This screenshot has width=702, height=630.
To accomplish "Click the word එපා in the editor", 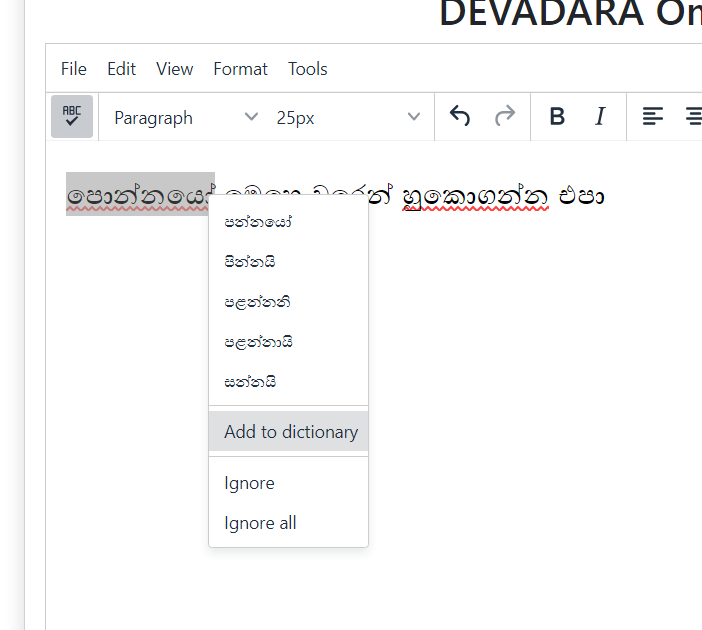I will 582,197.
